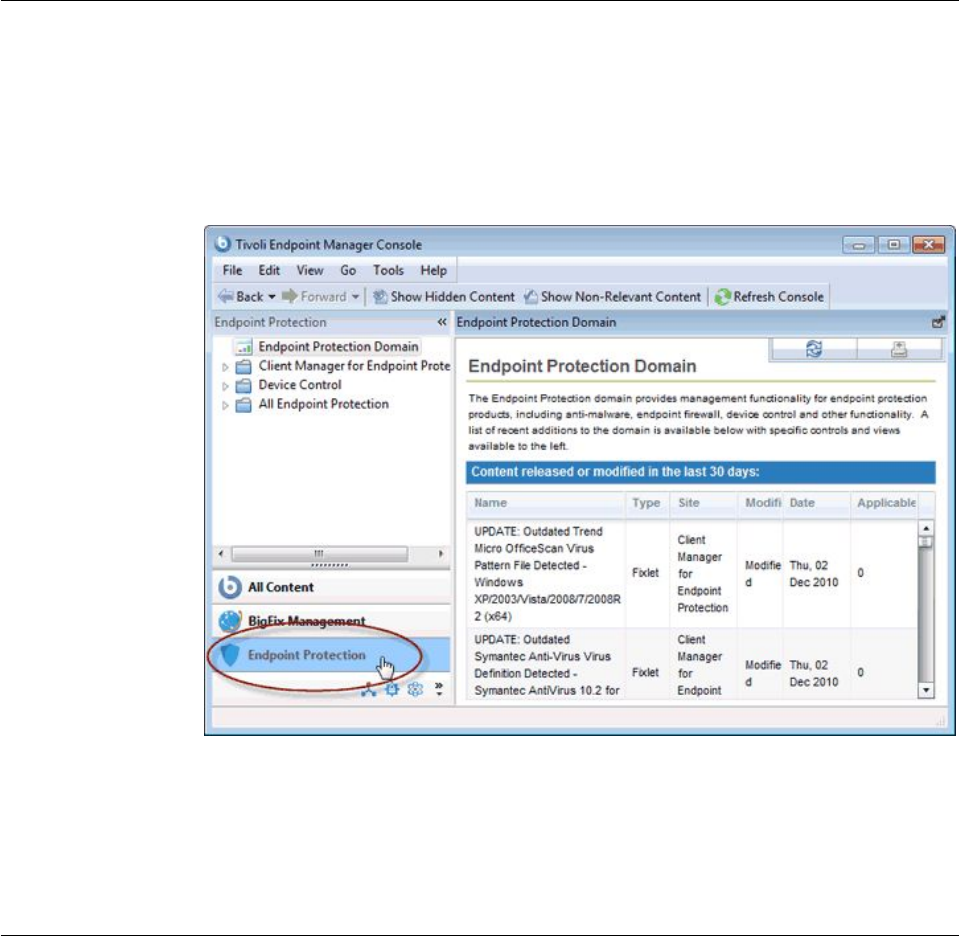The image size is (959, 936).
Task: Open the Go menu
Action: pyautogui.click(x=348, y=270)
